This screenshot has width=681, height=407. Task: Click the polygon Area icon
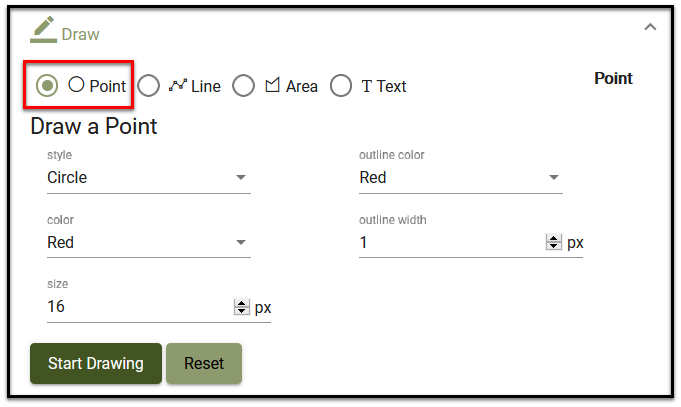272,86
